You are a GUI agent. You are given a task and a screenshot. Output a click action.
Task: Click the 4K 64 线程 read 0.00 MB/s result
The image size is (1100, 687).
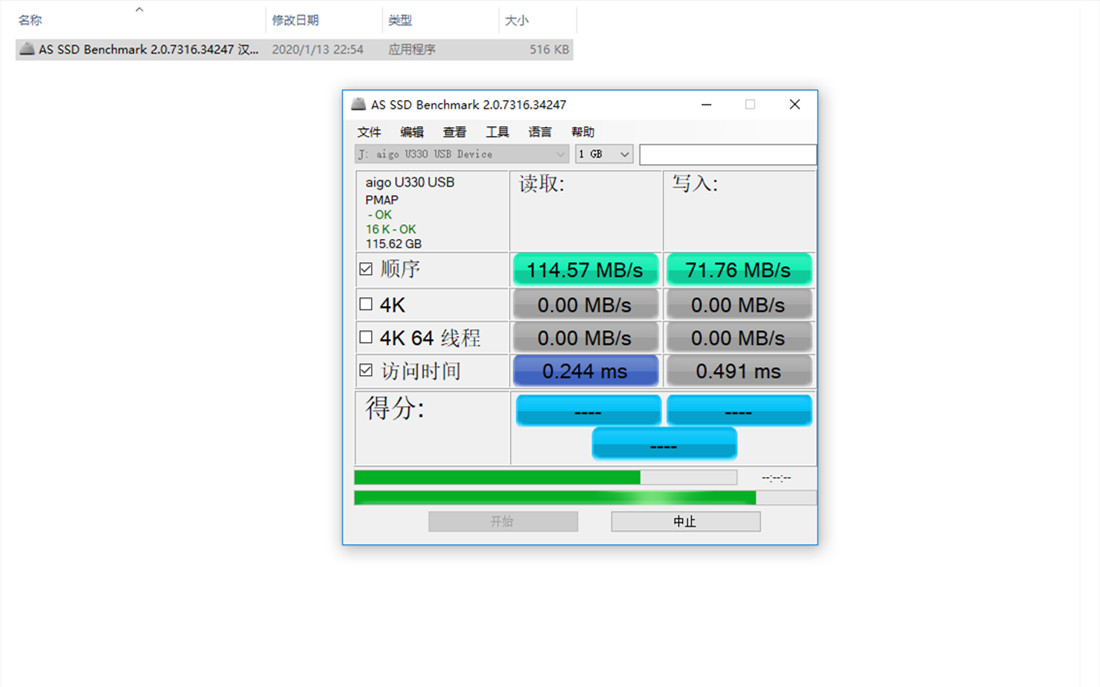click(585, 338)
